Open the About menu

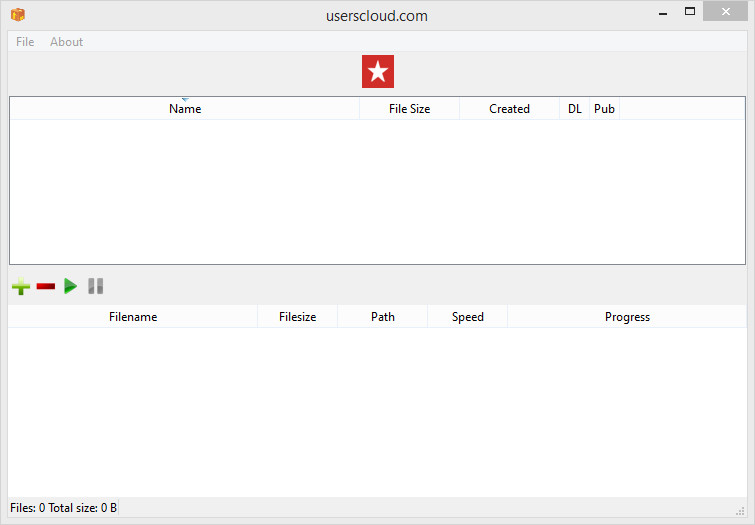tap(66, 42)
